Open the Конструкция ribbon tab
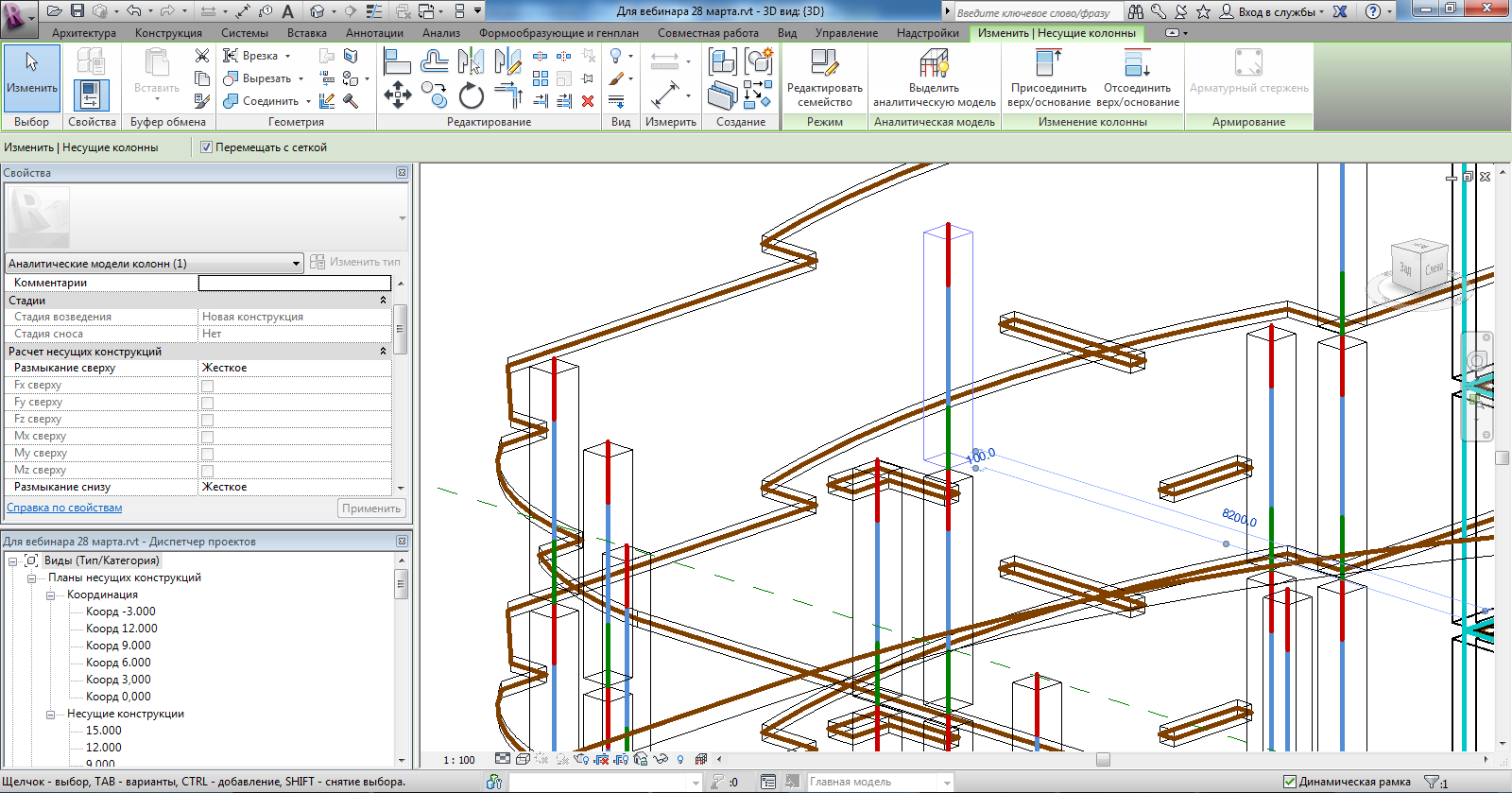The width and height of the screenshot is (1512, 793). click(x=168, y=33)
